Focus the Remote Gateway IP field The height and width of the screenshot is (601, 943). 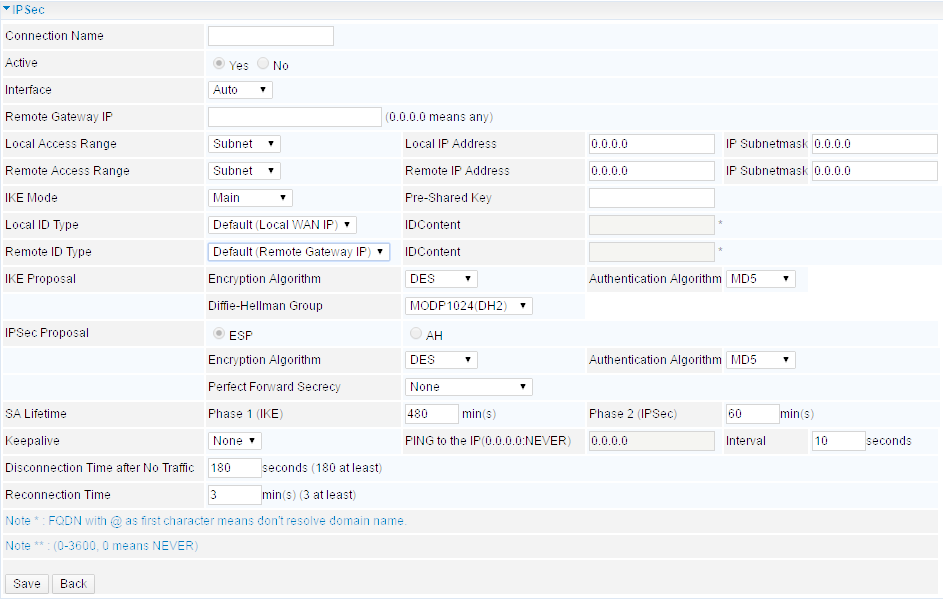point(295,117)
